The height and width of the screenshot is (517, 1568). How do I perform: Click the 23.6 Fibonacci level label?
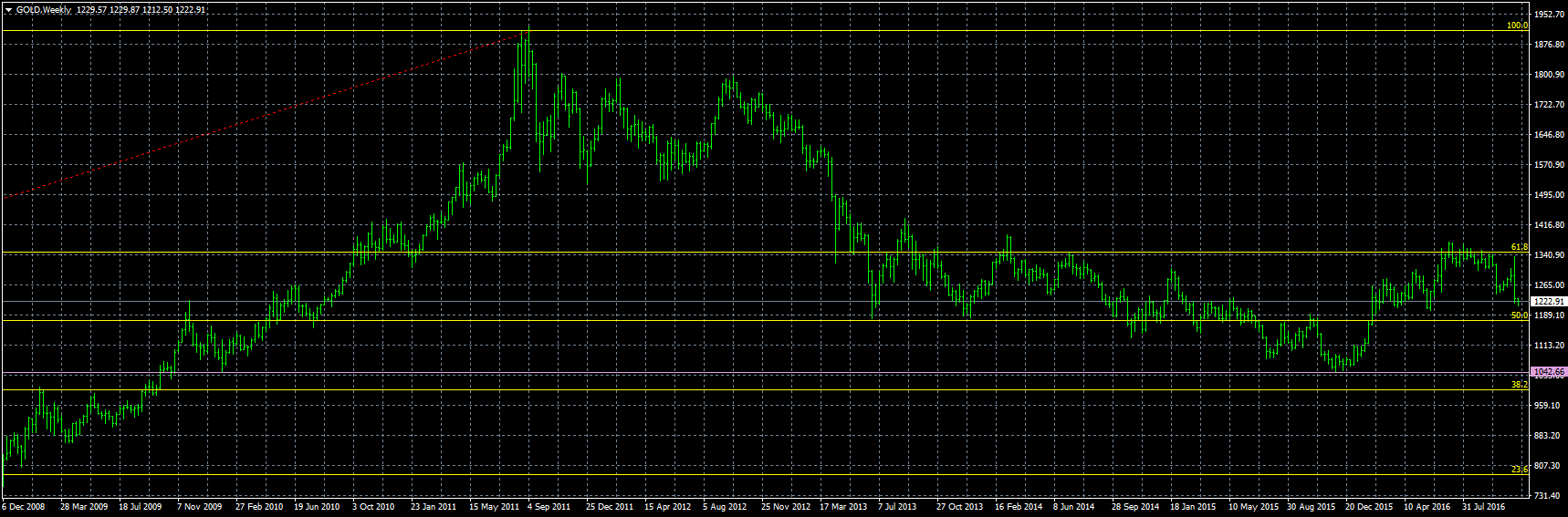pos(1519,470)
